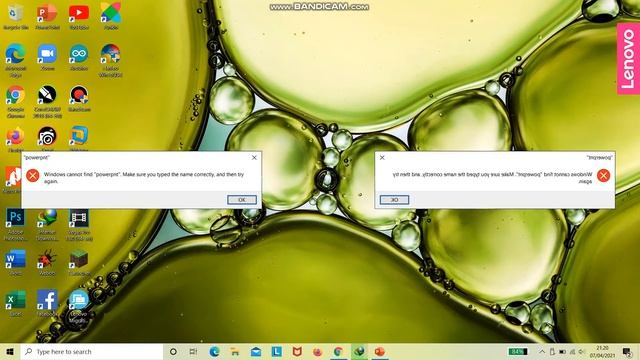The width and height of the screenshot is (640, 360).
Task: Open the red ladybug desktop shortcut
Action: click(47, 262)
